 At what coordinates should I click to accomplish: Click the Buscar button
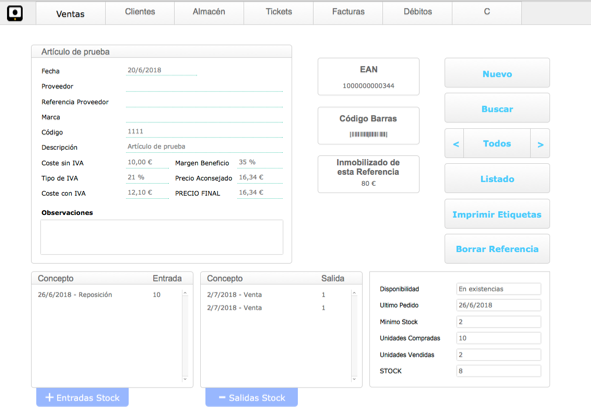coord(497,109)
